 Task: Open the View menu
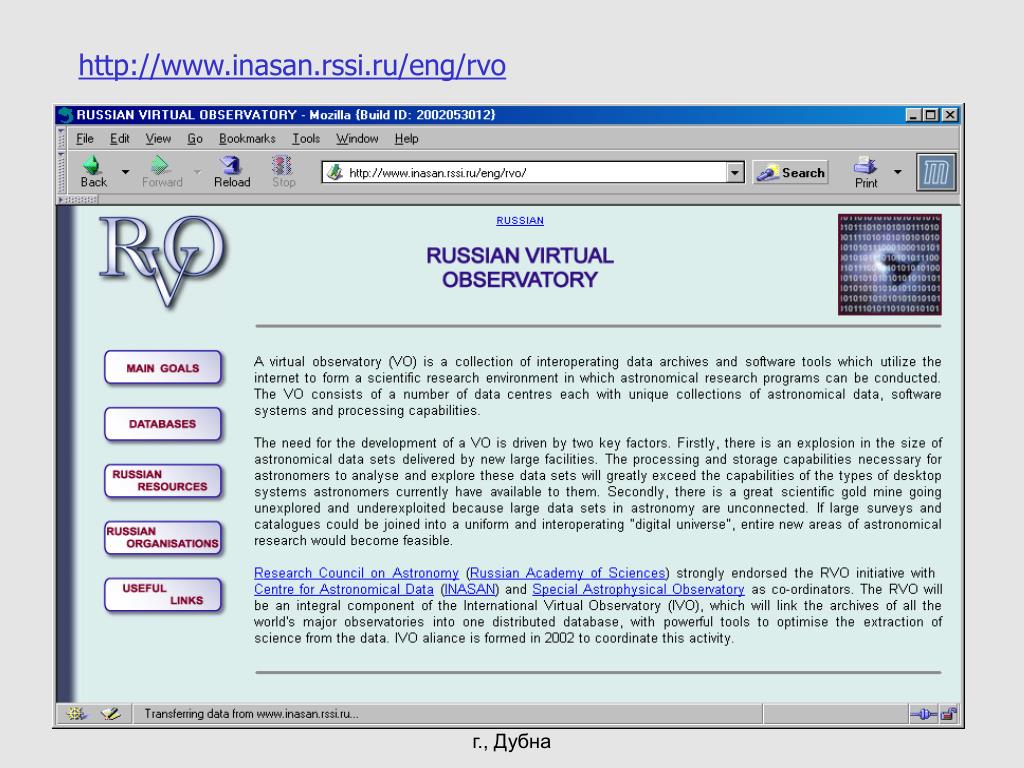(158, 138)
